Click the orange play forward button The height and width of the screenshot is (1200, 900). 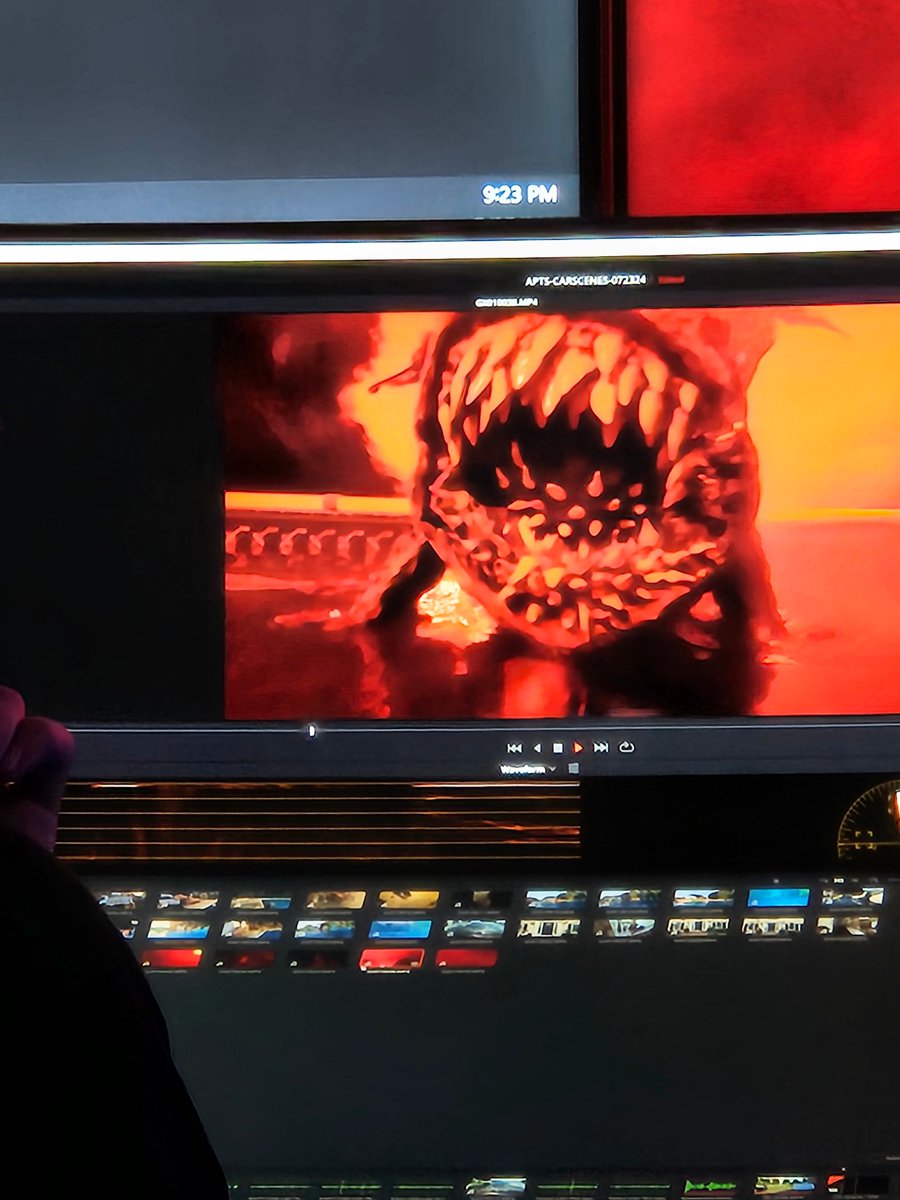pyautogui.click(x=578, y=747)
